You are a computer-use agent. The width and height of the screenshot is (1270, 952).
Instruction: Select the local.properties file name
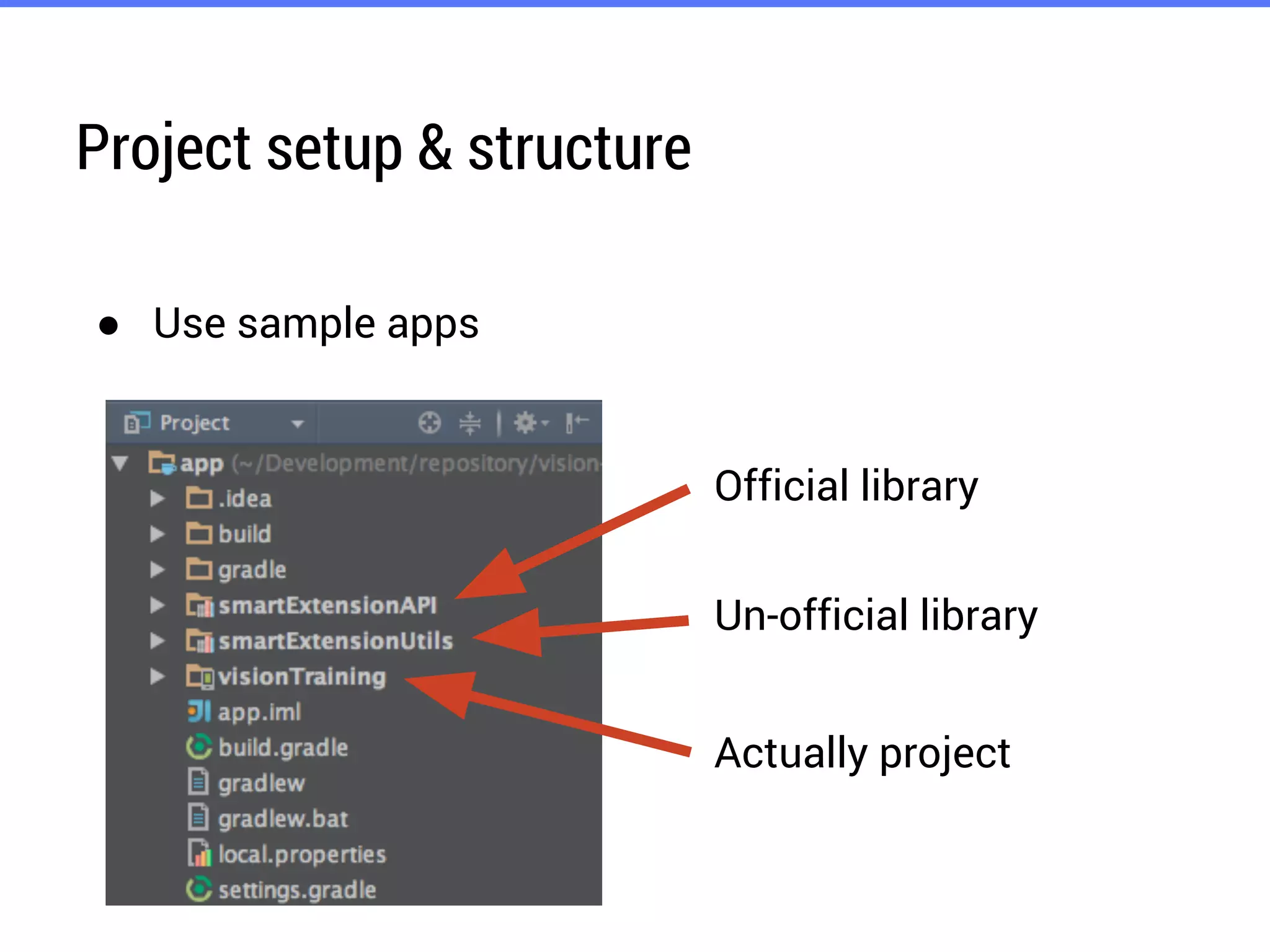tap(303, 855)
